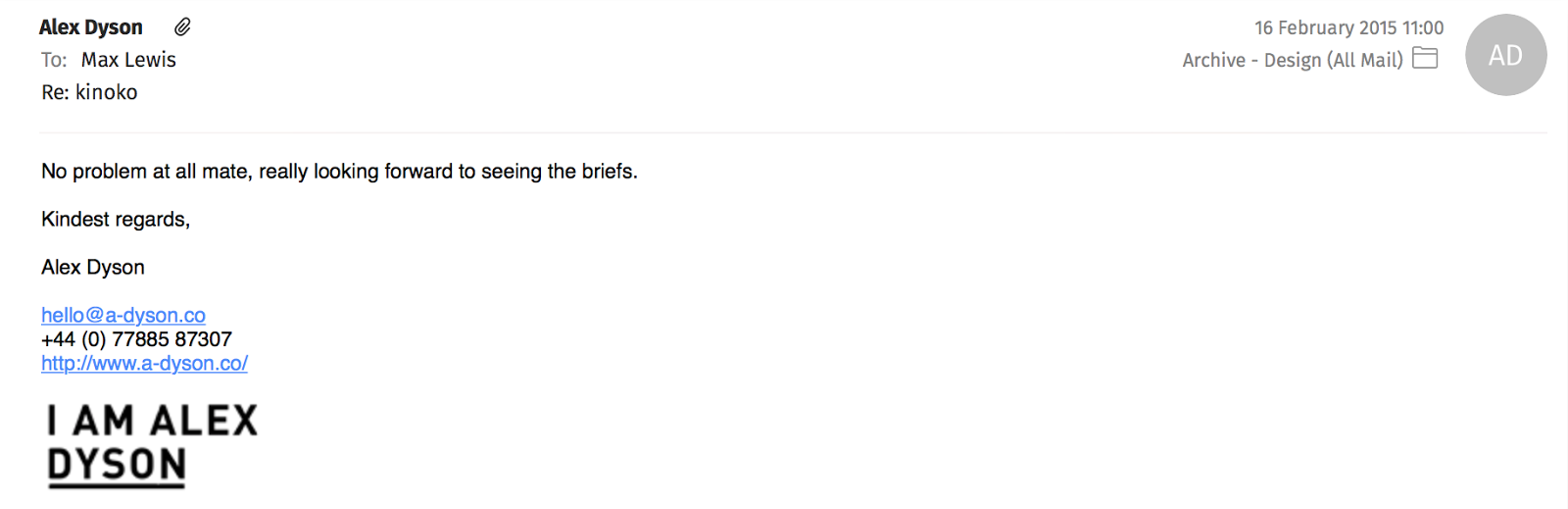The width and height of the screenshot is (1568, 509).
Task: Click the 11:00 timestamp
Action: click(x=1423, y=27)
